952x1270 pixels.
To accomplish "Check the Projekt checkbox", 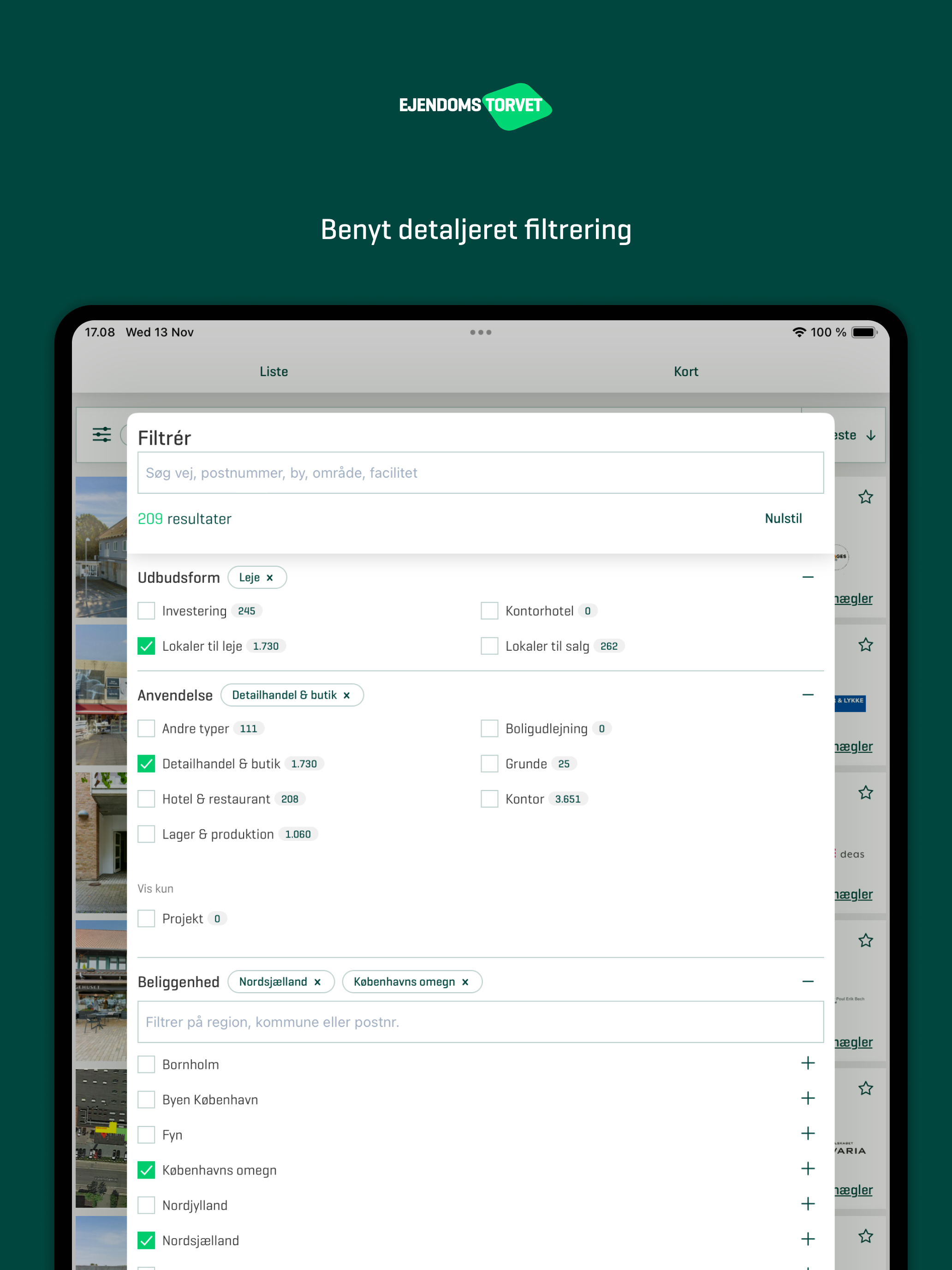I will pyautogui.click(x=146, y=919).
